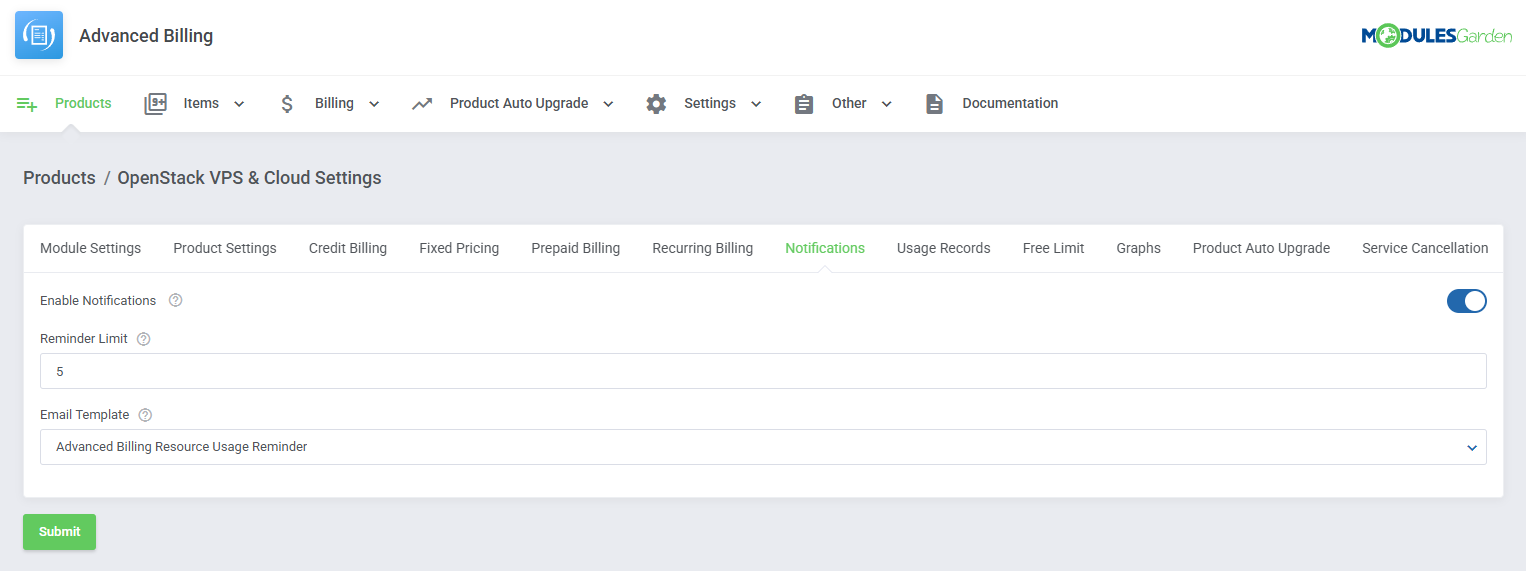
Task: Click into the Reminder Limit input field
Action: coord(763,371)
